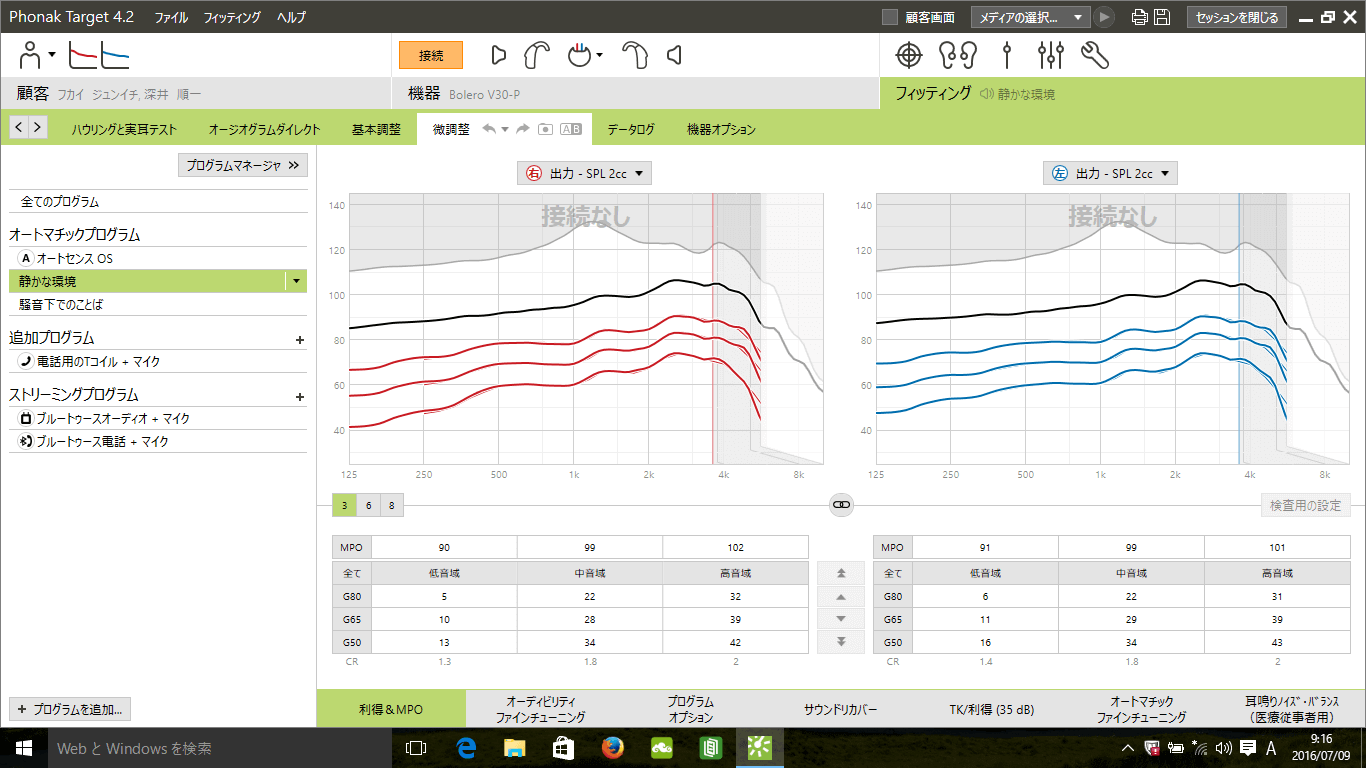Click the プログラムを追加 button

70,709
